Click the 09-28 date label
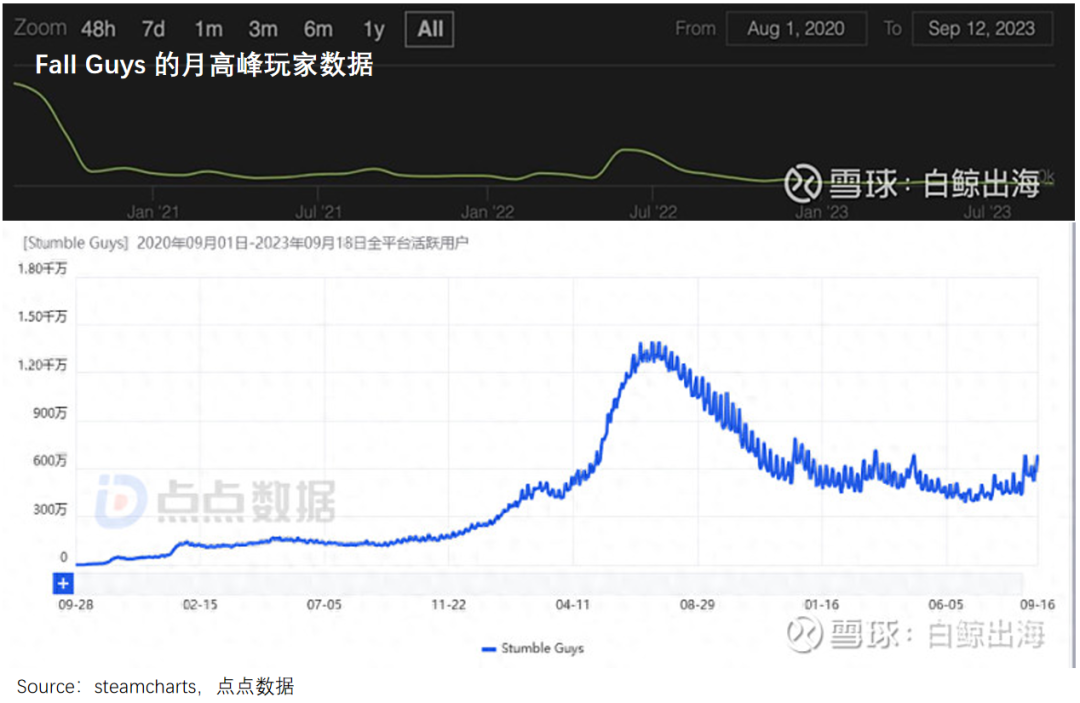Screen dimensions: 1080x703 click(76, 605)
